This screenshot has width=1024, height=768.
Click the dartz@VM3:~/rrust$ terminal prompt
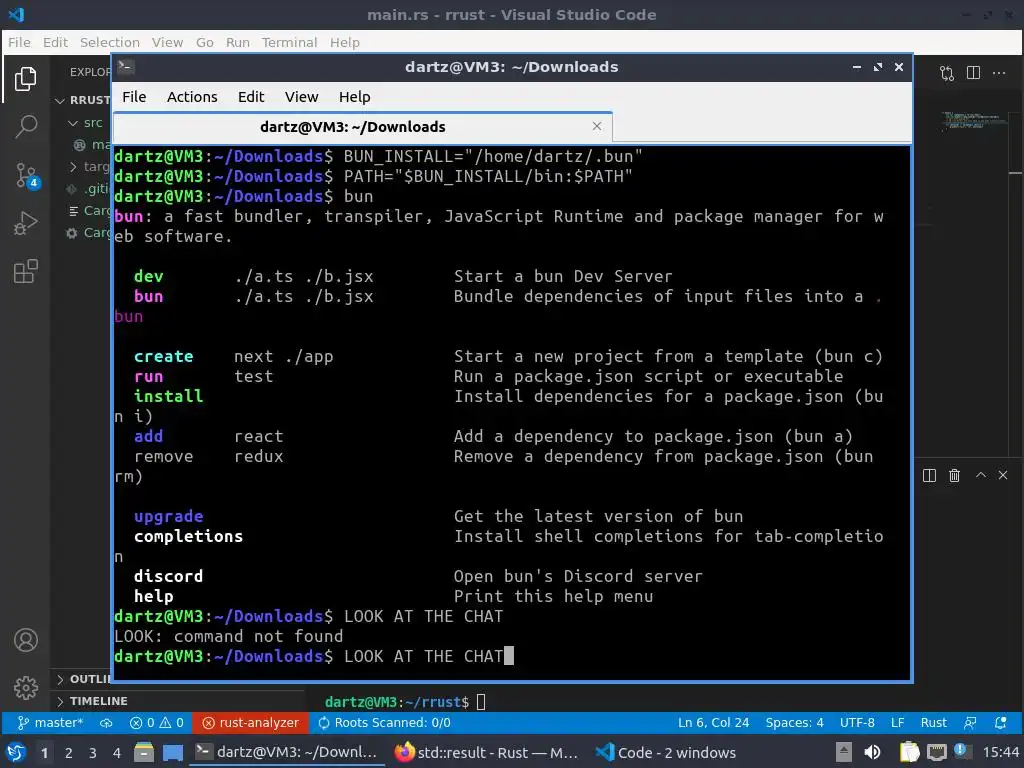point(397,702)
